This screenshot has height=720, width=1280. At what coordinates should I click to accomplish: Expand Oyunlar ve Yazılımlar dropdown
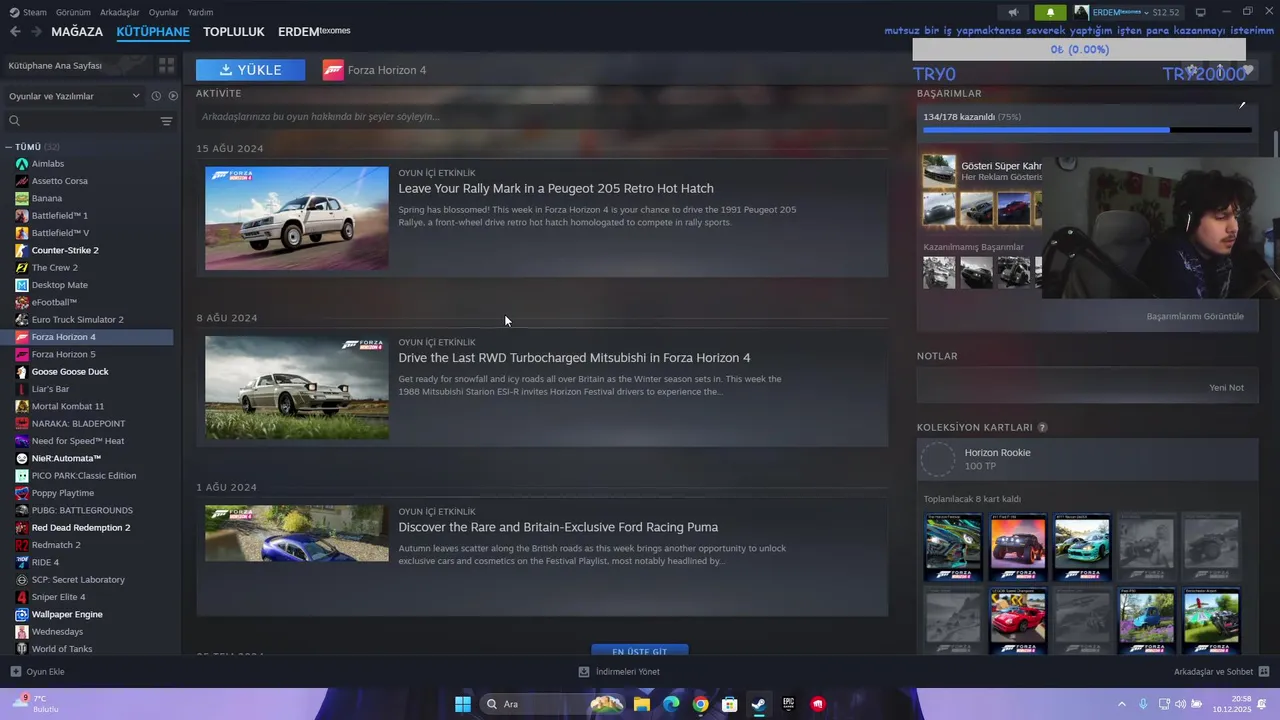74,96
